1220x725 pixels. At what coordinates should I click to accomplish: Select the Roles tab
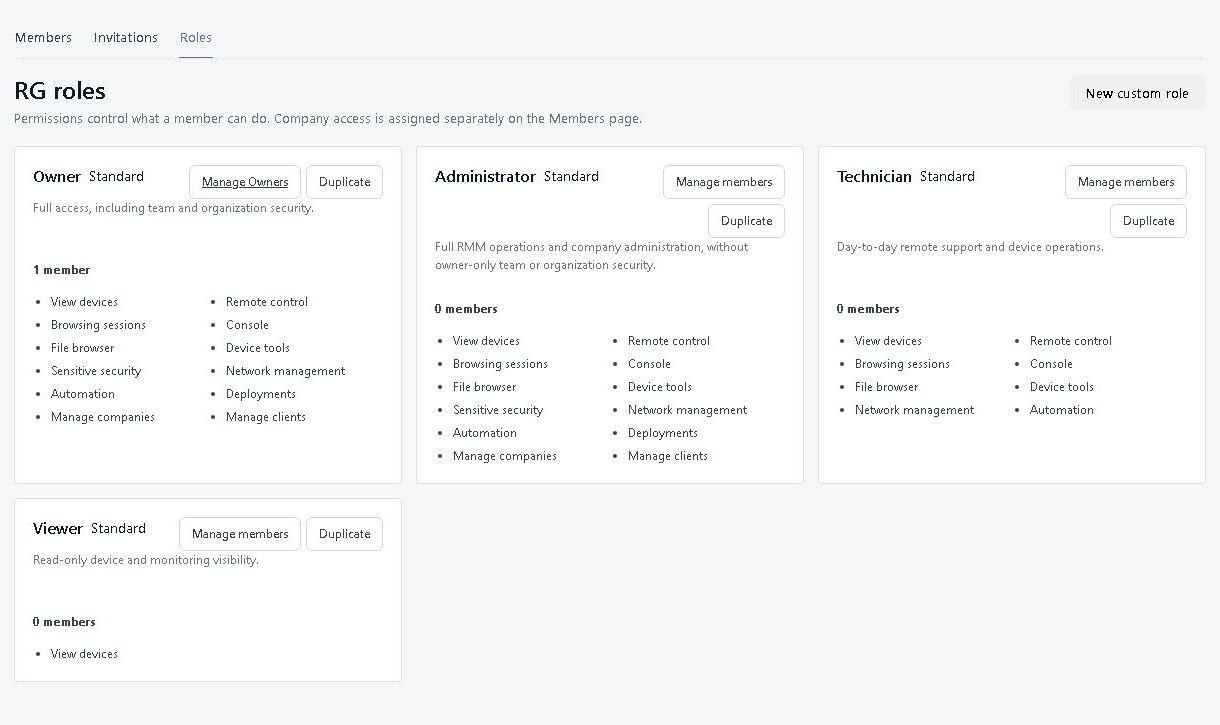click(196, 38)
